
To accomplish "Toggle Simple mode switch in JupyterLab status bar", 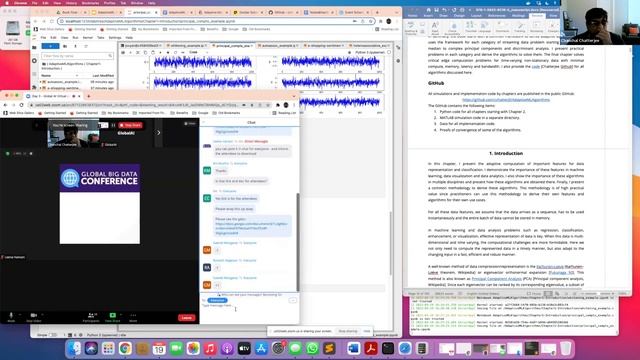I will (x=53, y=335).
